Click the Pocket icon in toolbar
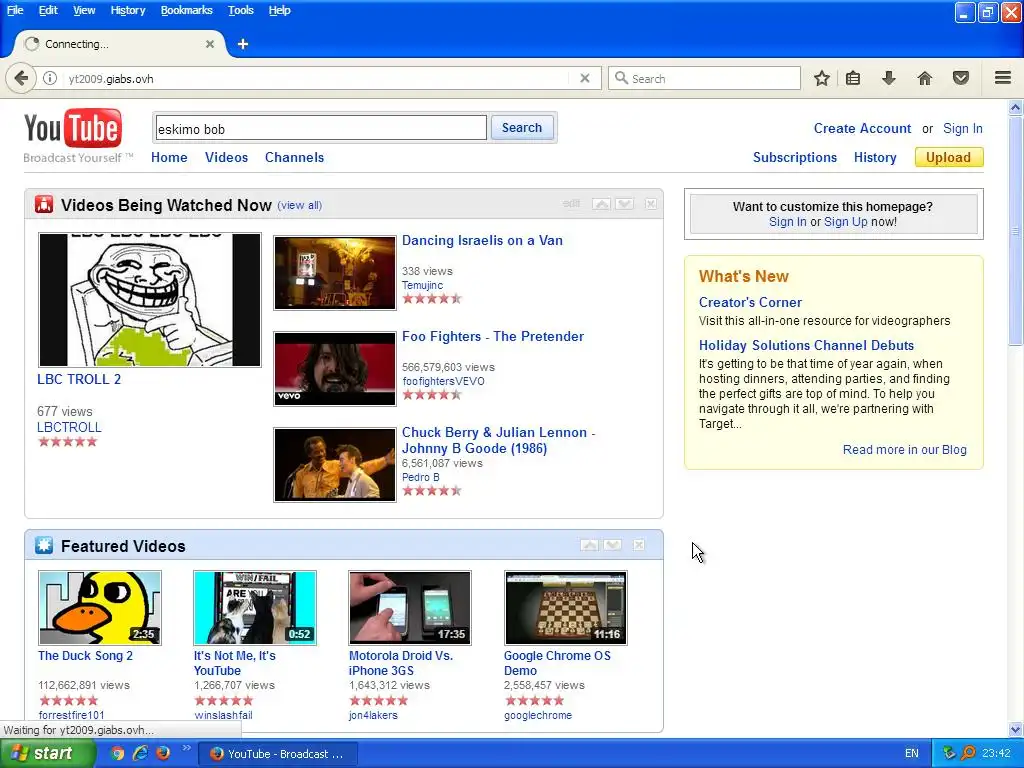1024x768 pixels. (x=961, y=78)
